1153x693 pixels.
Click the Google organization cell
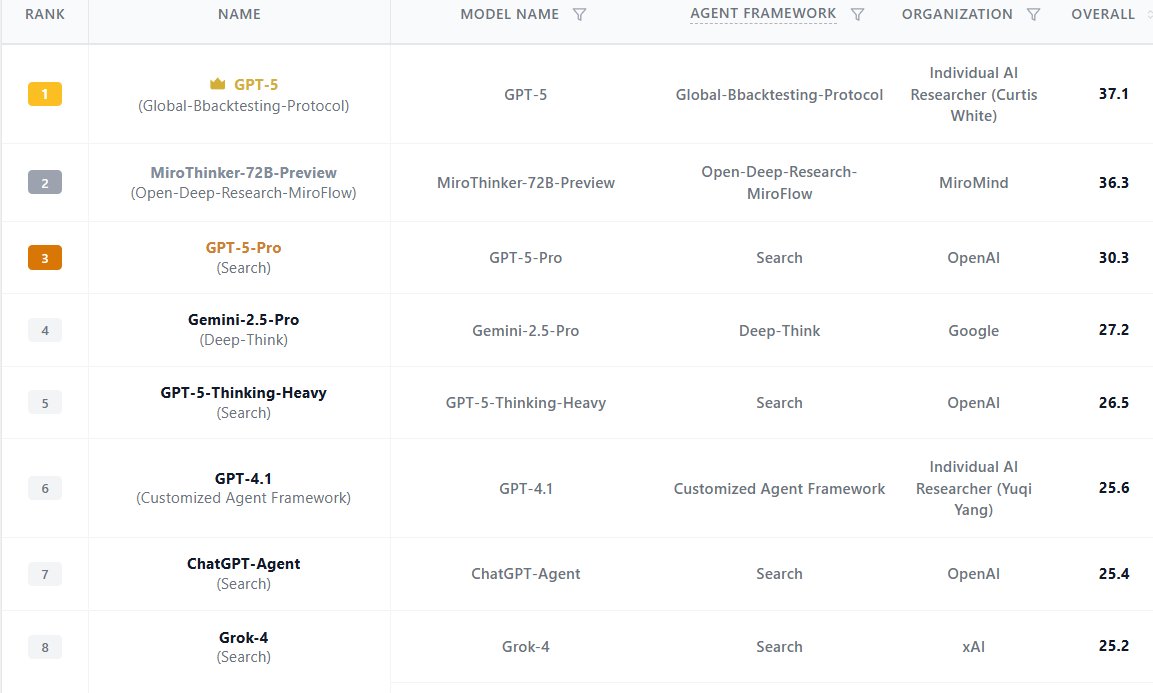[974, 331]
